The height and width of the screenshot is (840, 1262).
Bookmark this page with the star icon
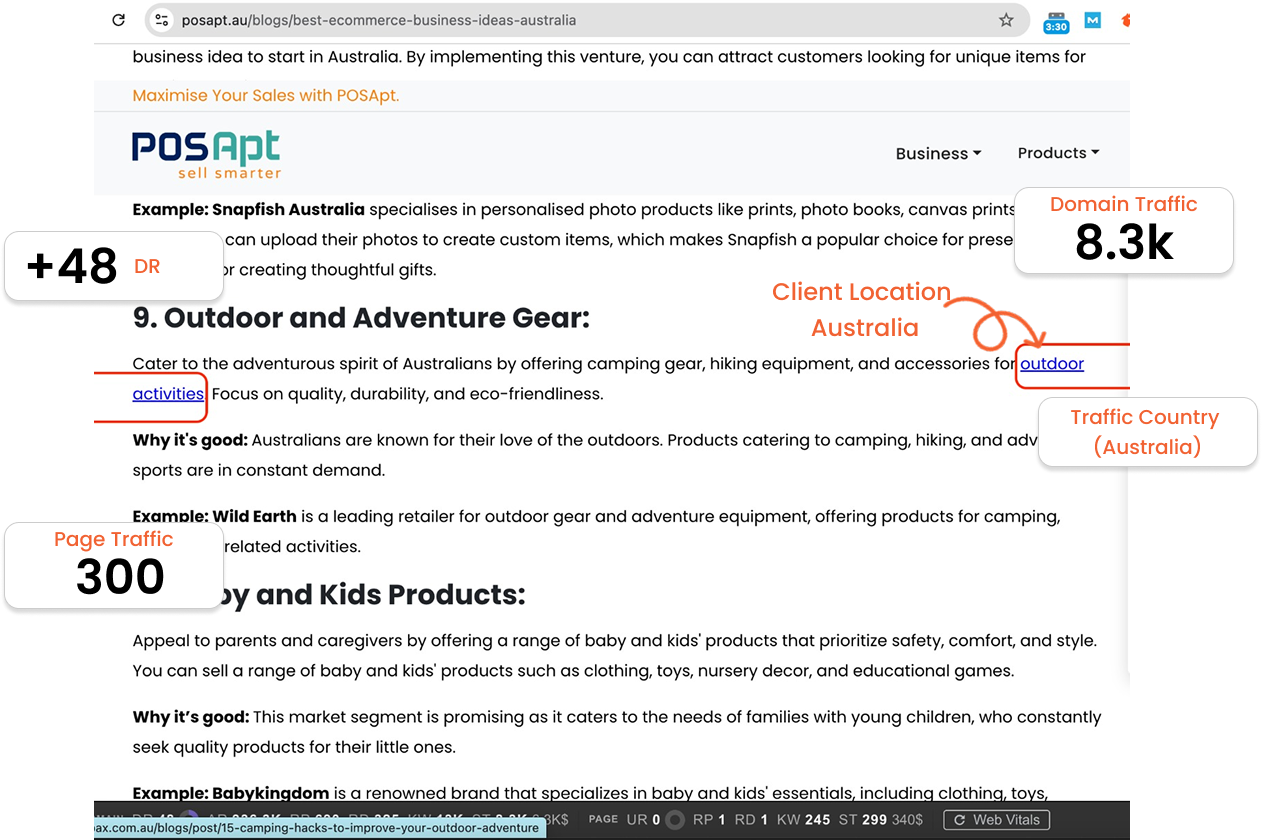tap(1006, 20)
